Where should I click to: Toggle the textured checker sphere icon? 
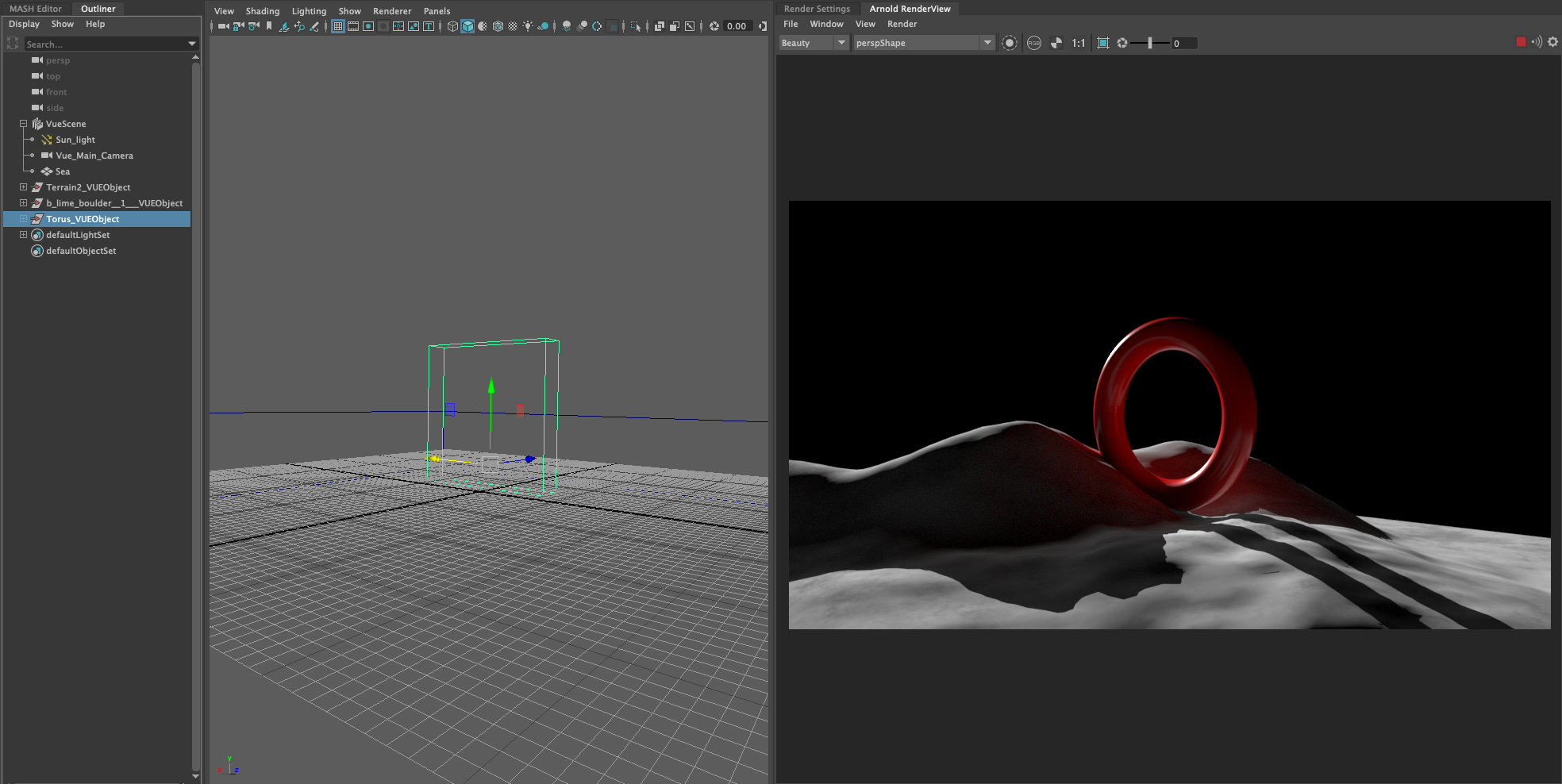[x=513, y=26]
